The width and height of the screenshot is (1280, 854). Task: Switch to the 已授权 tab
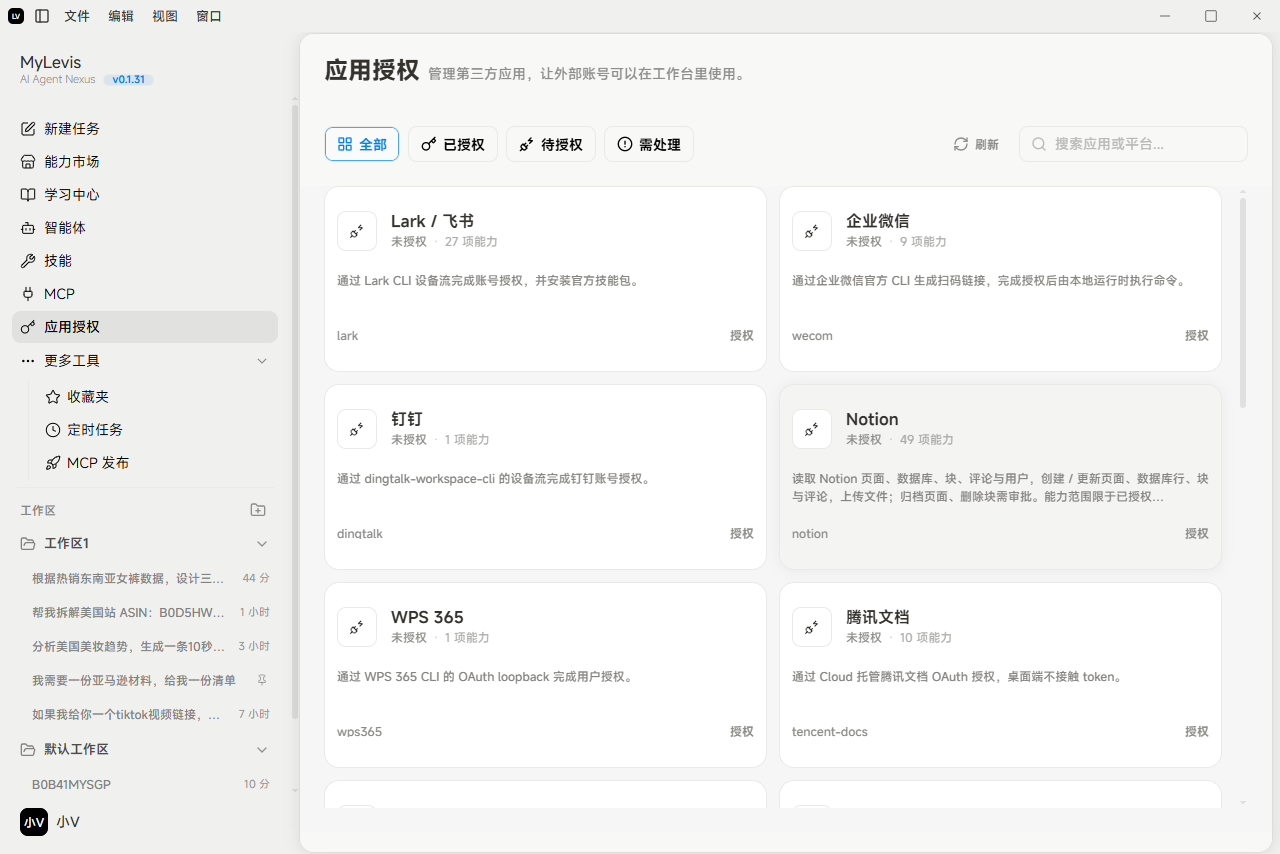[x=453, y=144]
